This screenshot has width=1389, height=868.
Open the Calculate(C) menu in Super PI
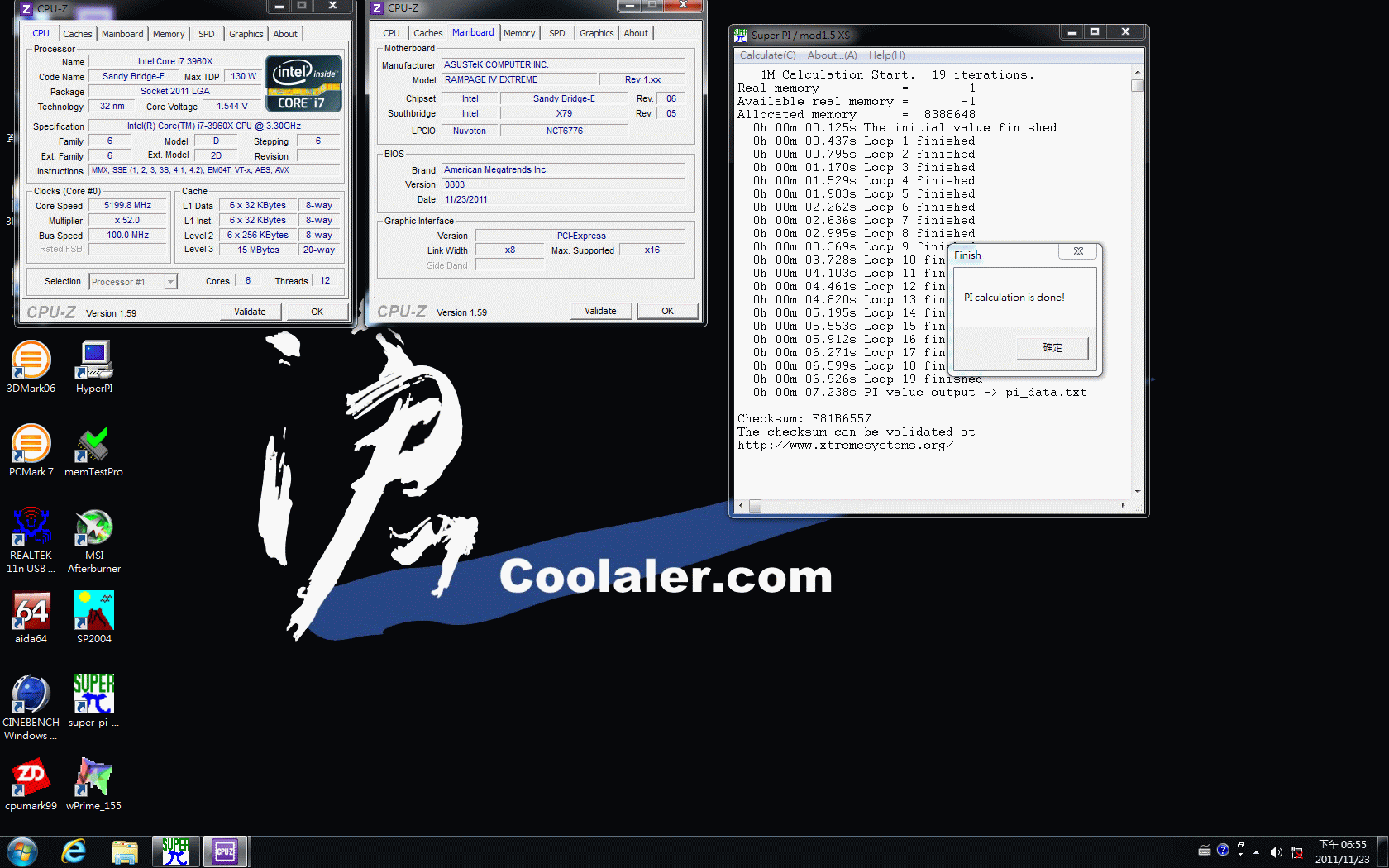point(767,55)
